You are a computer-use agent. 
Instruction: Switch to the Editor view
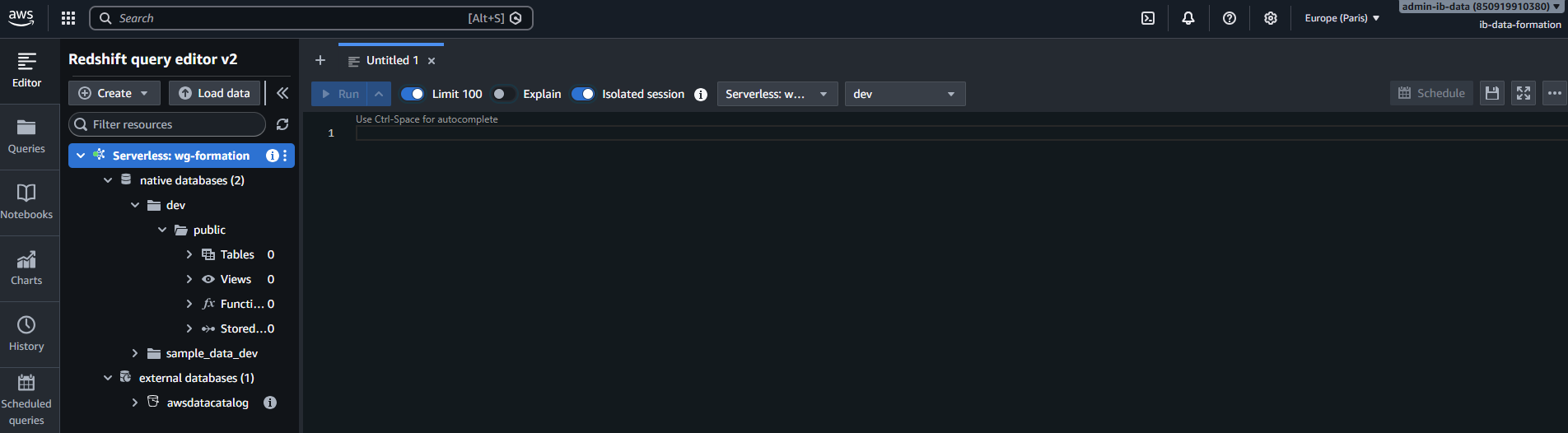click(26, 71)
